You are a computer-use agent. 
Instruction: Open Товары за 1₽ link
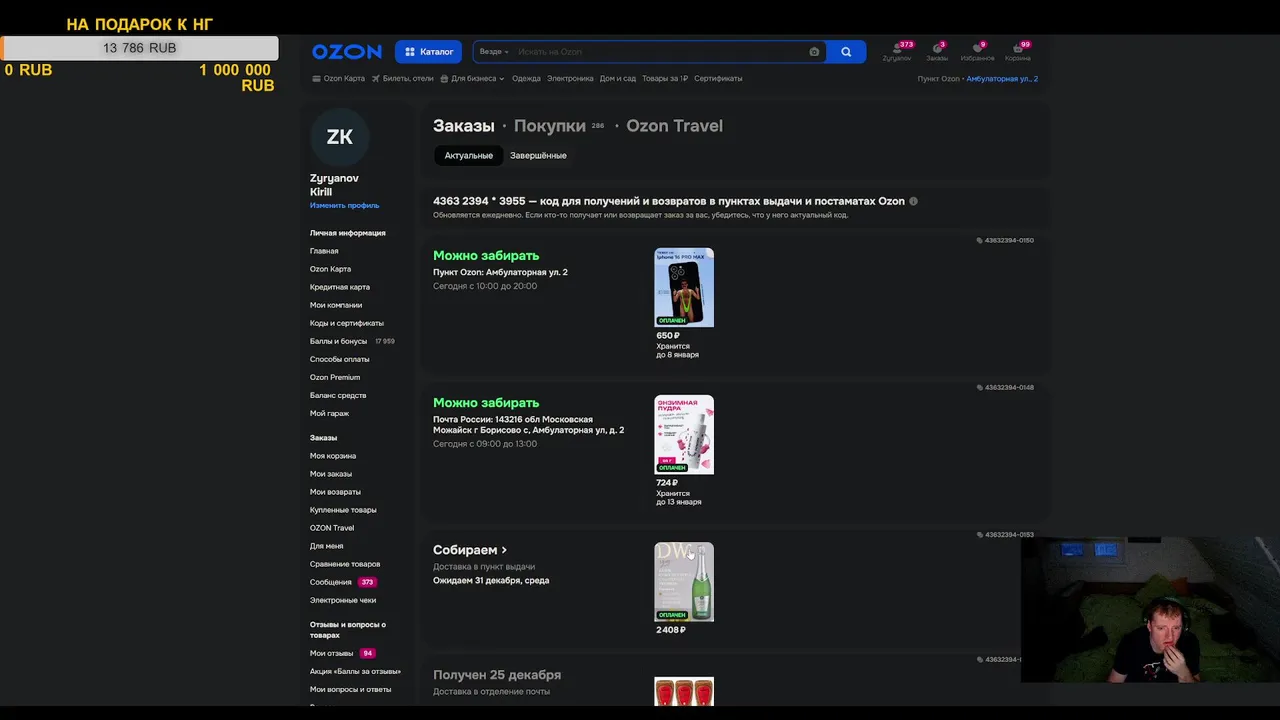(x=665, y=78)
